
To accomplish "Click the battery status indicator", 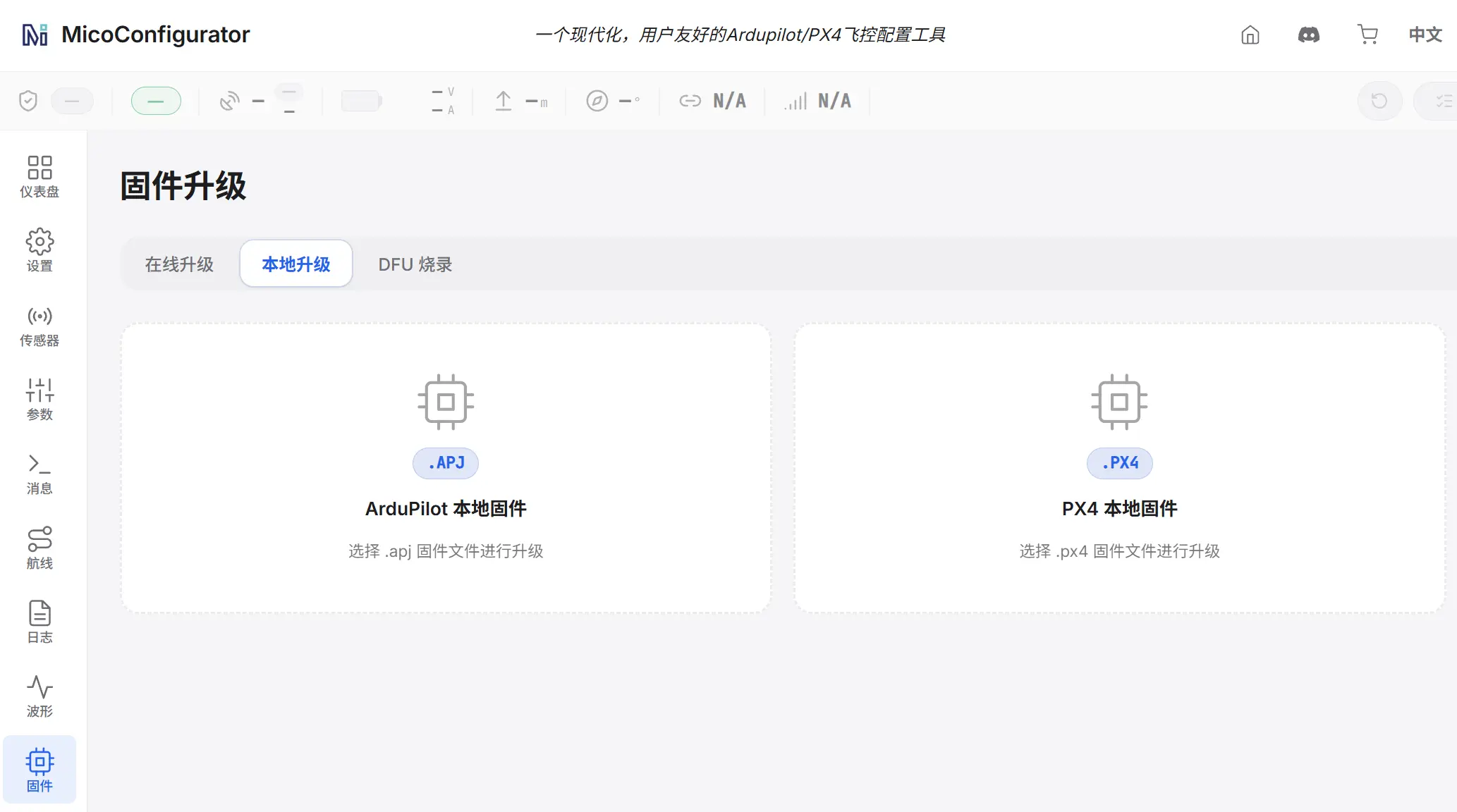I will tap(361, 101).
